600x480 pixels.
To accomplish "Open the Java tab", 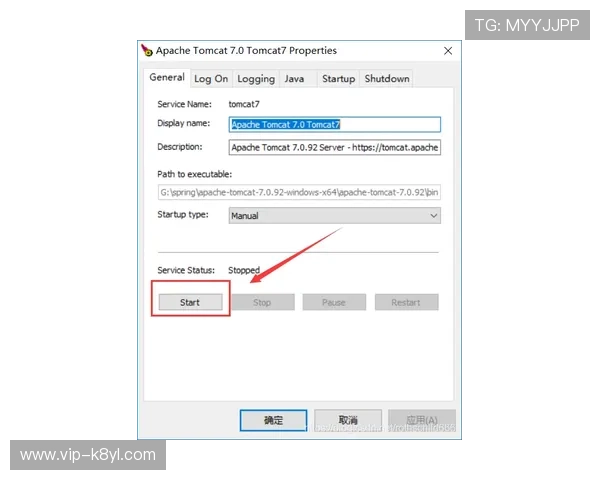I will [294, 79].
